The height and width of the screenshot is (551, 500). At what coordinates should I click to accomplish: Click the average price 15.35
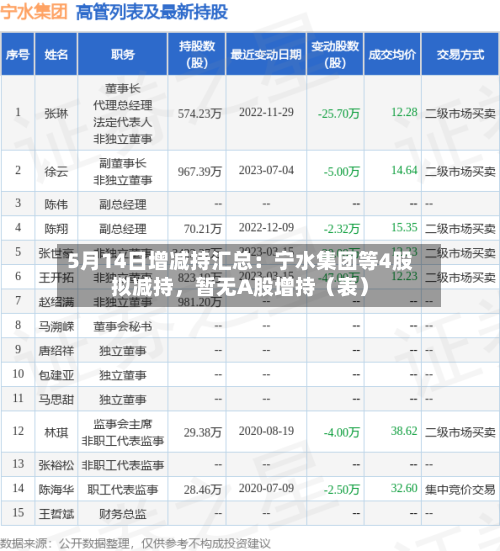404,227
